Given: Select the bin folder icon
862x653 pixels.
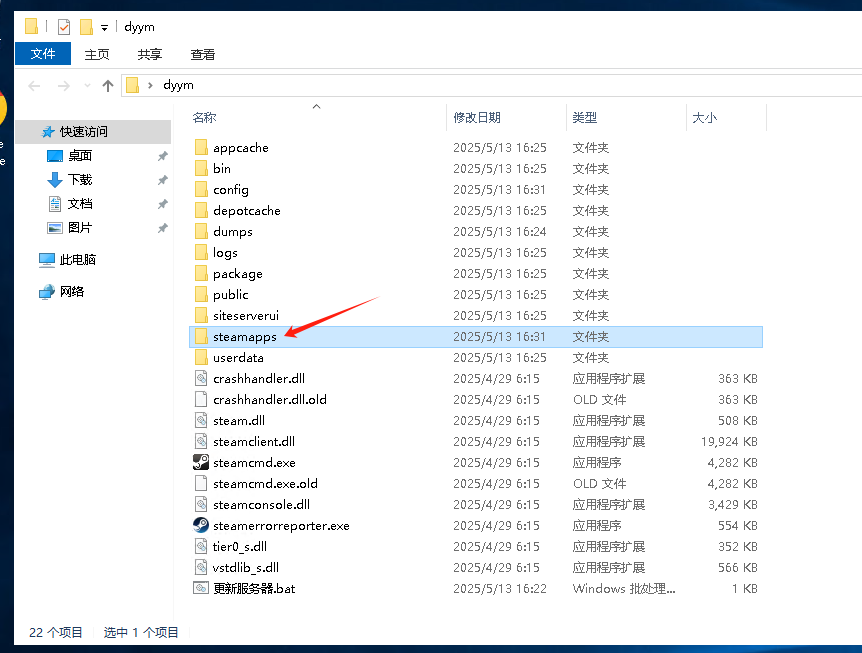Looking at the screenshot, I should tap(201, 168).
